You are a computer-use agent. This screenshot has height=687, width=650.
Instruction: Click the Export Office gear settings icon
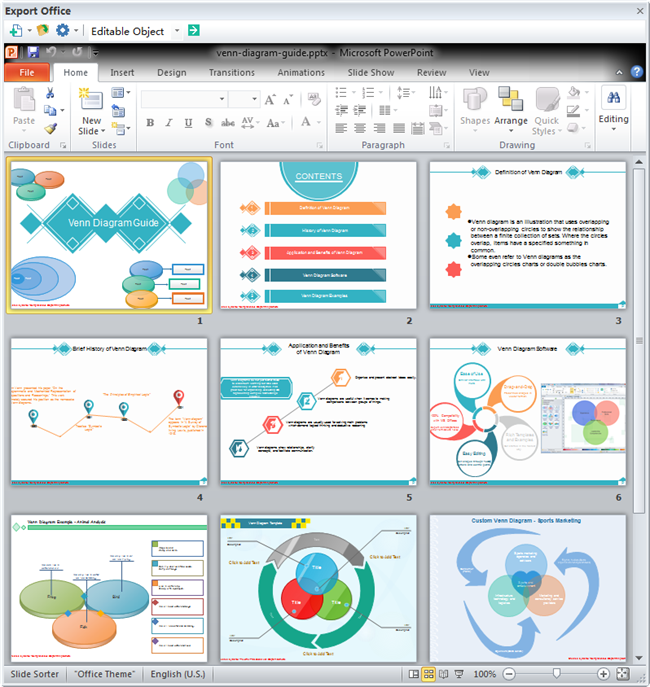point(63,30)
